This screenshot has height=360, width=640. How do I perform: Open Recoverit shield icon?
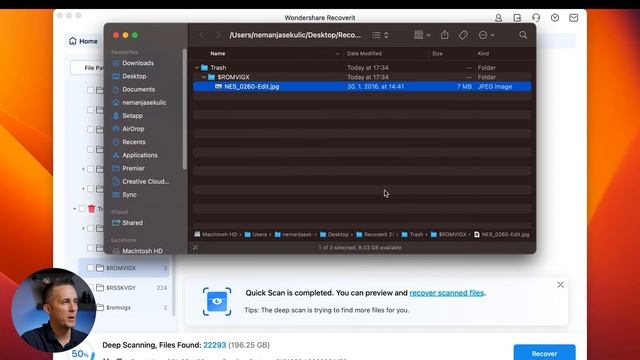pos(555,18)
